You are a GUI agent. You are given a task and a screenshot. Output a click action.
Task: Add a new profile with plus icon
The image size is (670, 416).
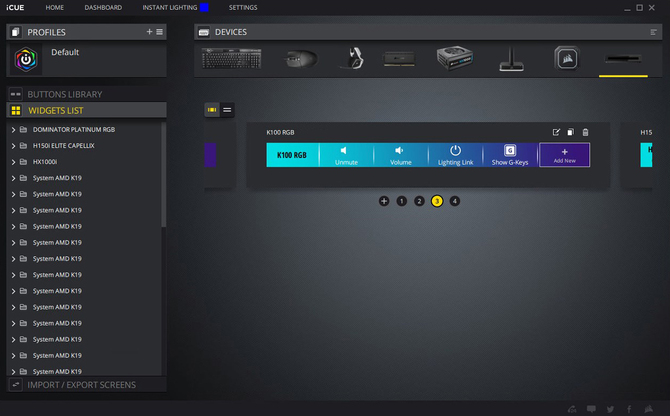click(x=149, y=32)
